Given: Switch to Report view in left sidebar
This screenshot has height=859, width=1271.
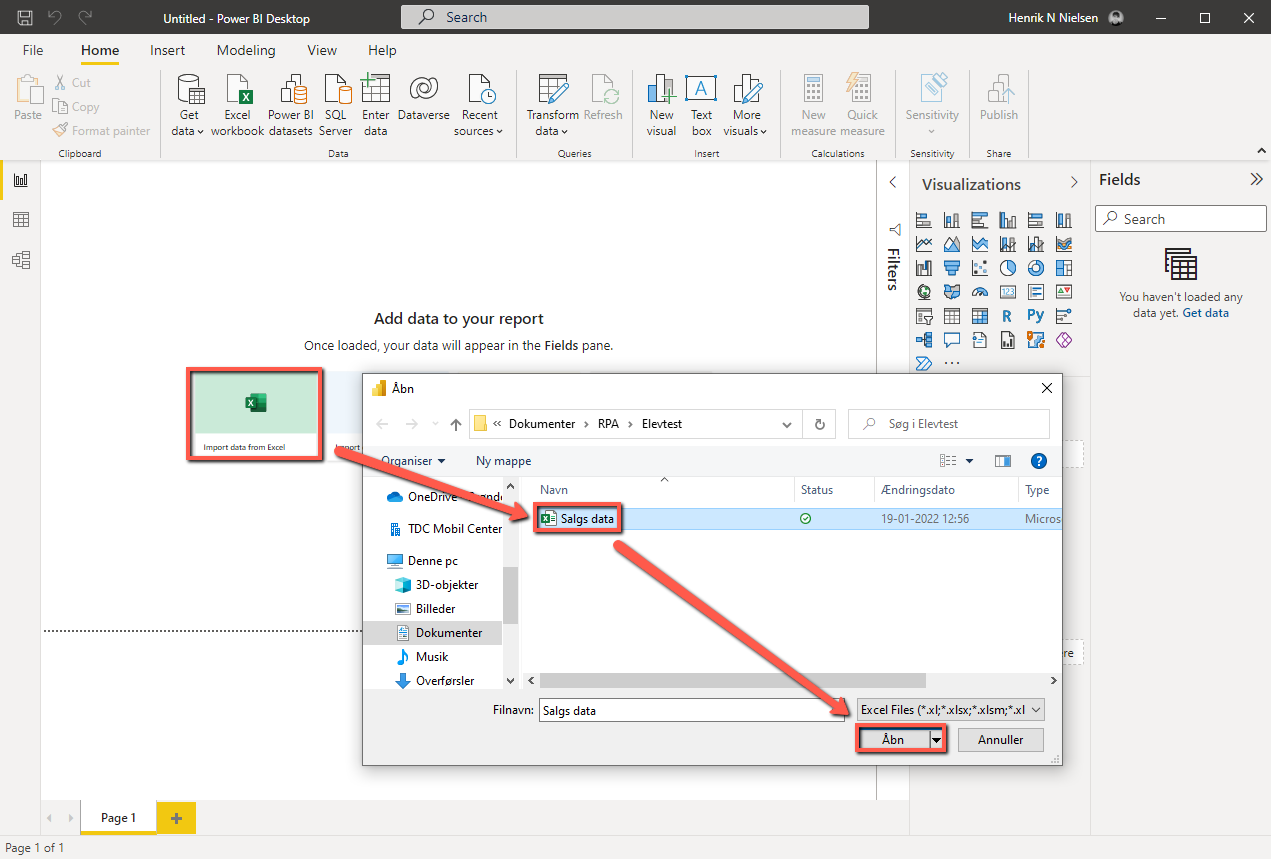Looking at the screenshot, I should [x=21, y=180].
